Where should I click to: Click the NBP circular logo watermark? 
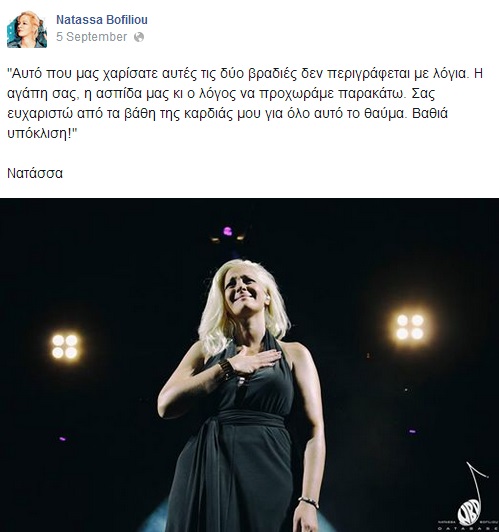click(x=468, y=514)
